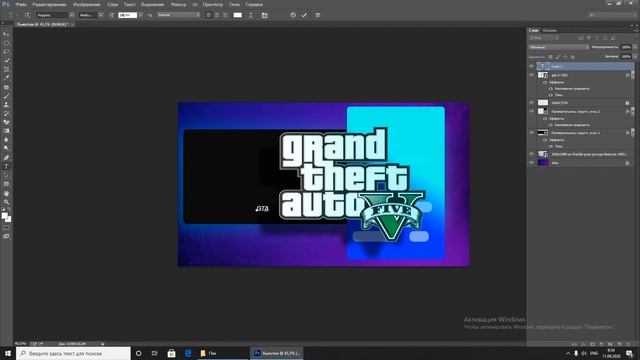Open the Фильтр menu

[x=178, y=4]
